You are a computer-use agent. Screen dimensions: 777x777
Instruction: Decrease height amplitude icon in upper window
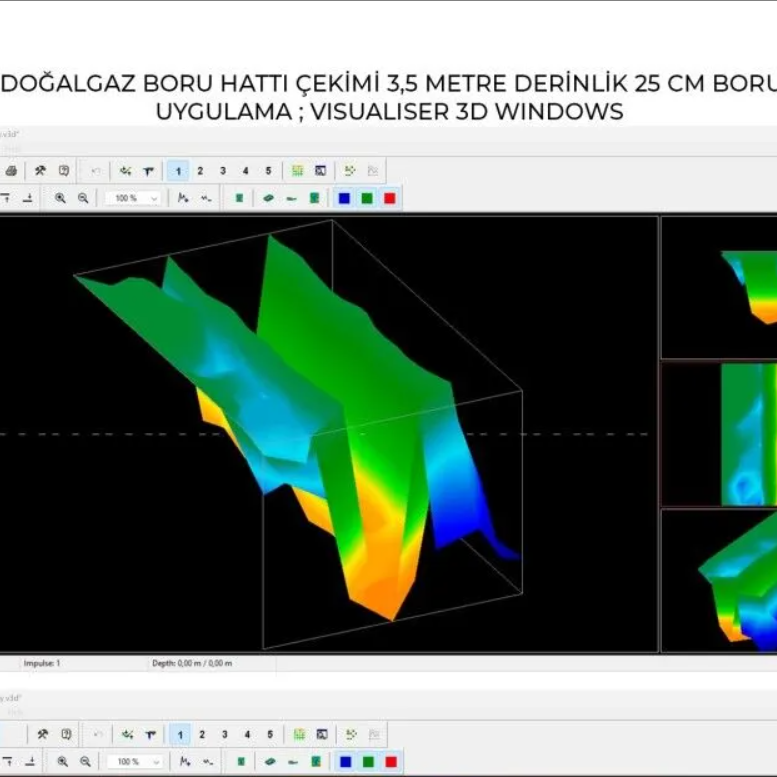(206, 198)
